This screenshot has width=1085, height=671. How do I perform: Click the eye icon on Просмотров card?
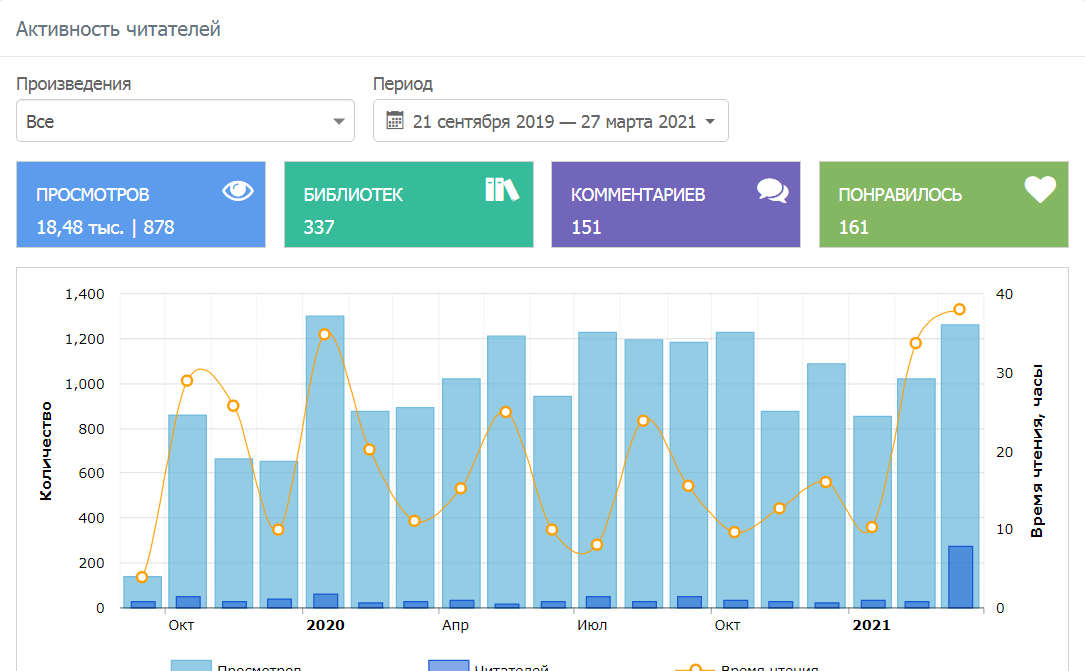(x=238, y=190)
